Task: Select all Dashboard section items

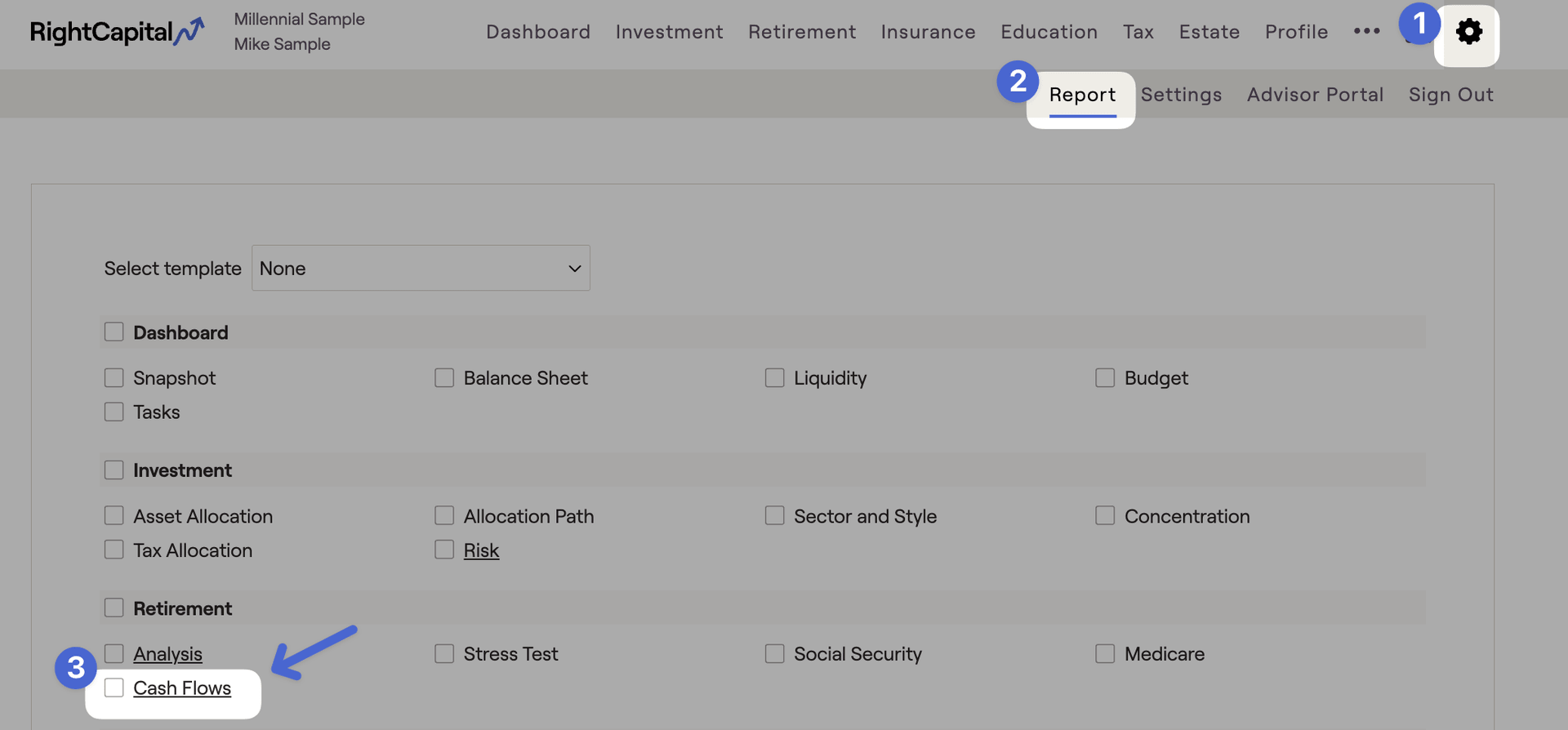Action: click(114, 332)
